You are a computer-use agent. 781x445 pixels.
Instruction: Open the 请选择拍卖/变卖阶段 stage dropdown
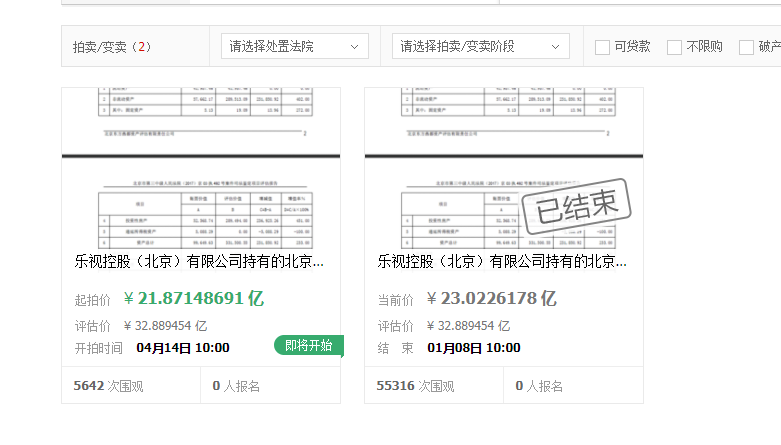pyautogui.click(x=481, y=46)
